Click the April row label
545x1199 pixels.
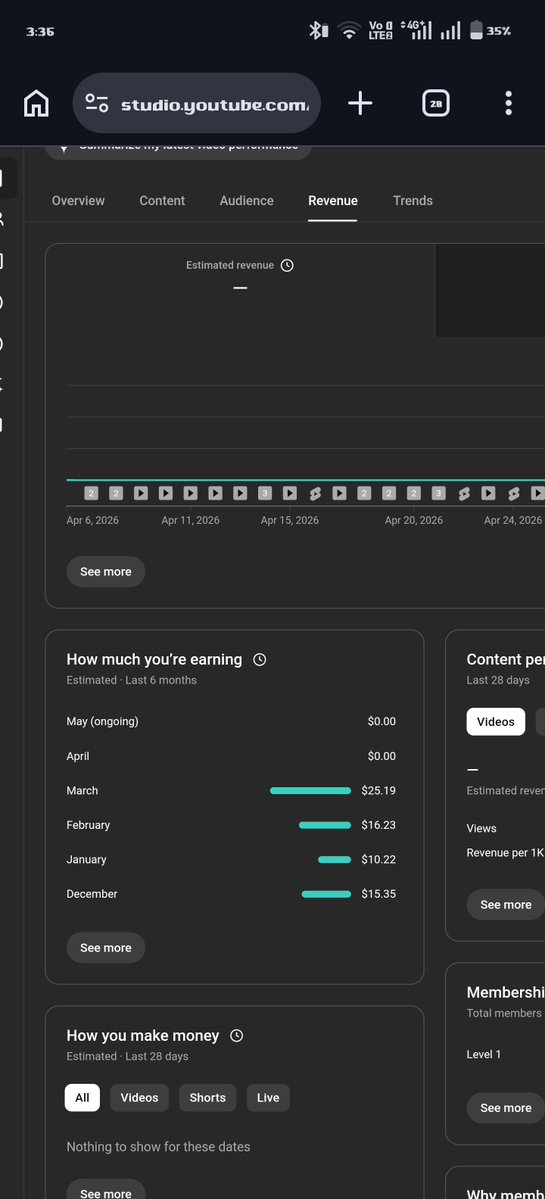click(78, 756)
